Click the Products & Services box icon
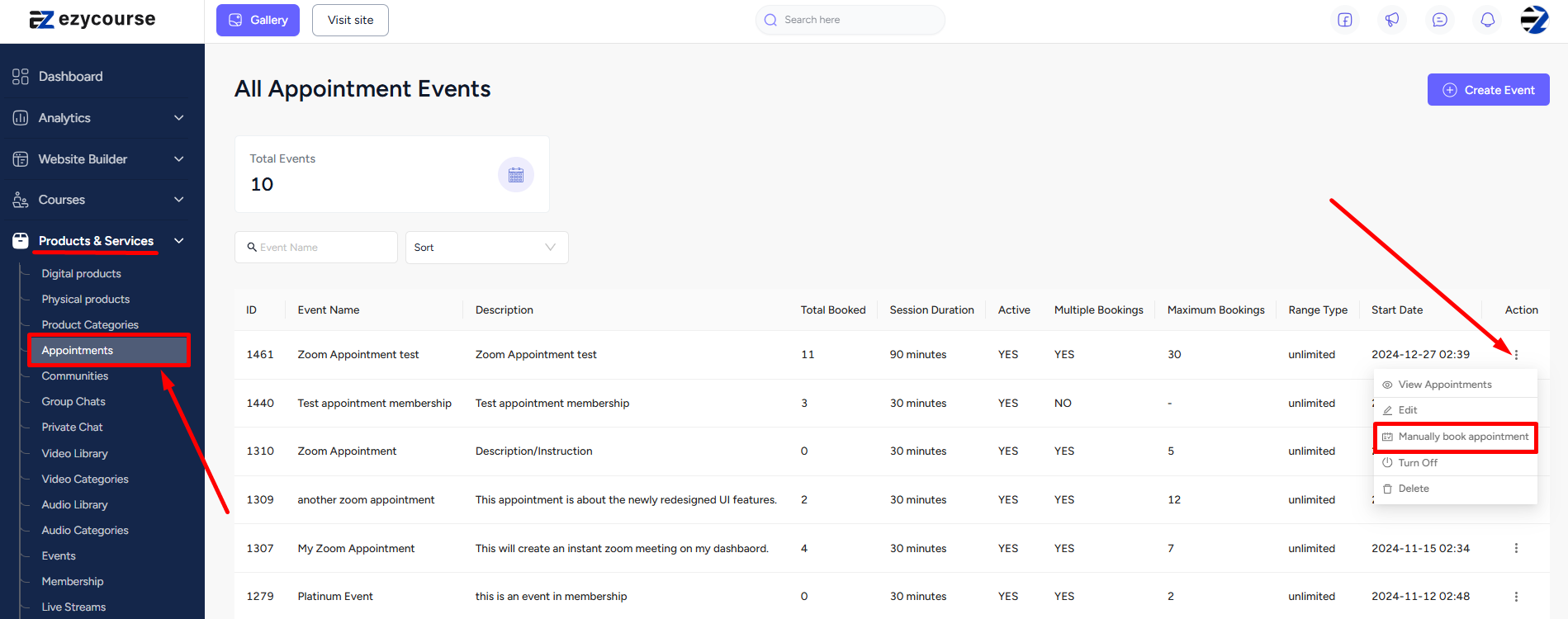Screen dimensions: 1568x619 pyautogui.click(x=21, y=241)
